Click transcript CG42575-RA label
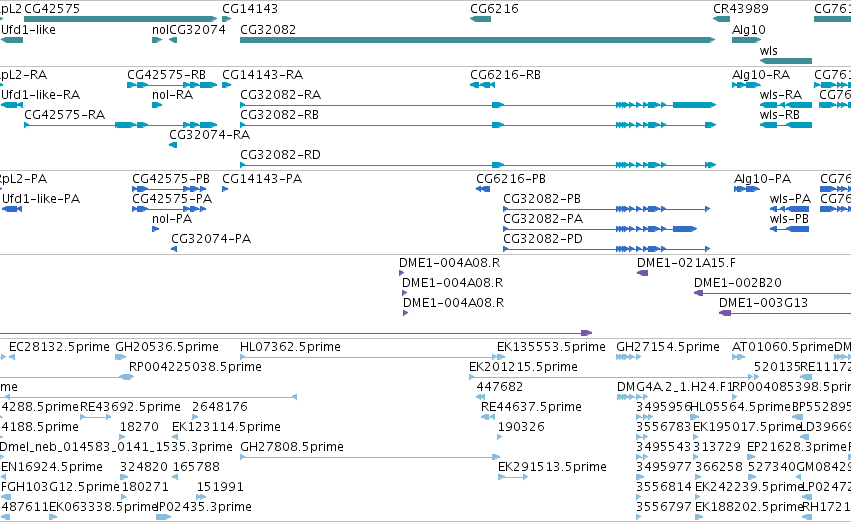851x522 pixels. tap(65, 114)
